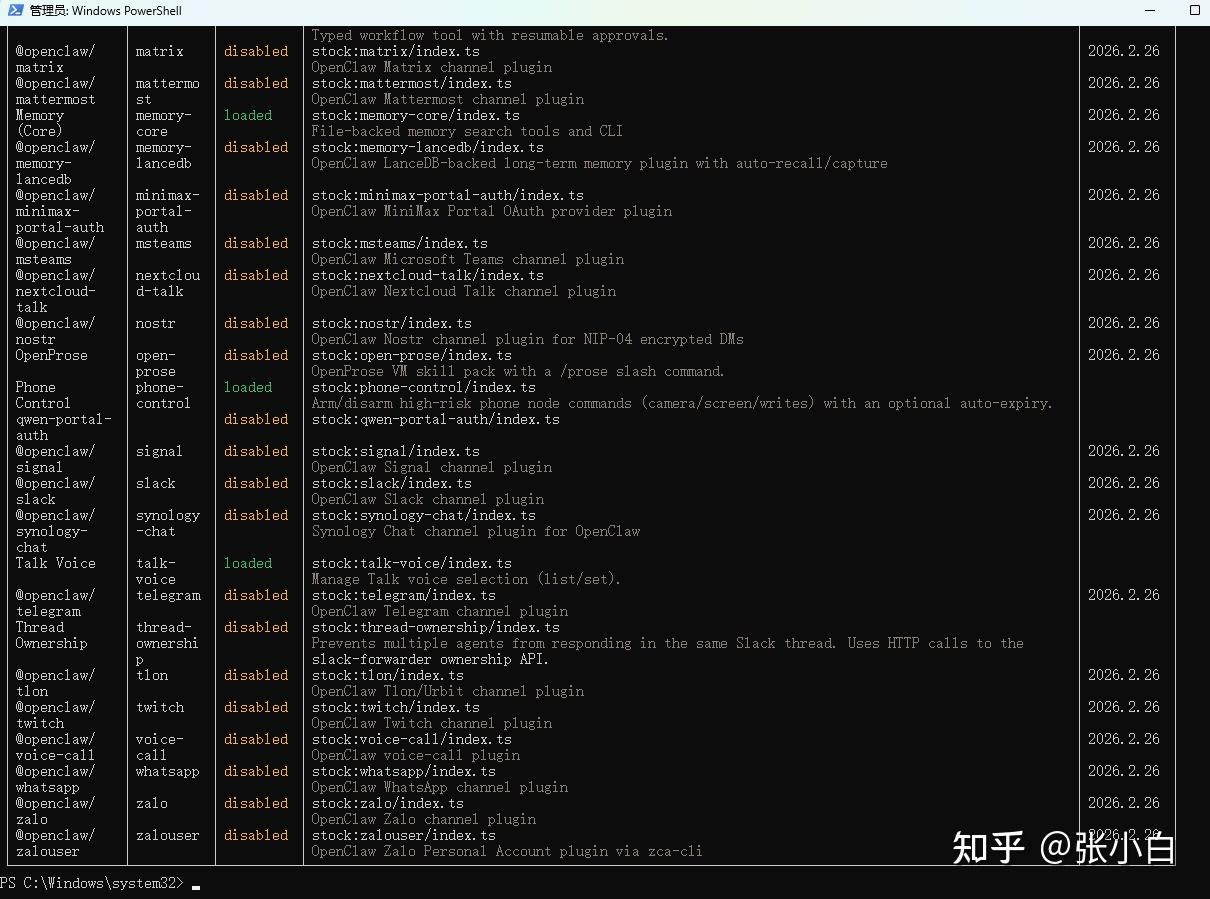Click 'stock:nostr/index.ts' source text

click(392, 323)
